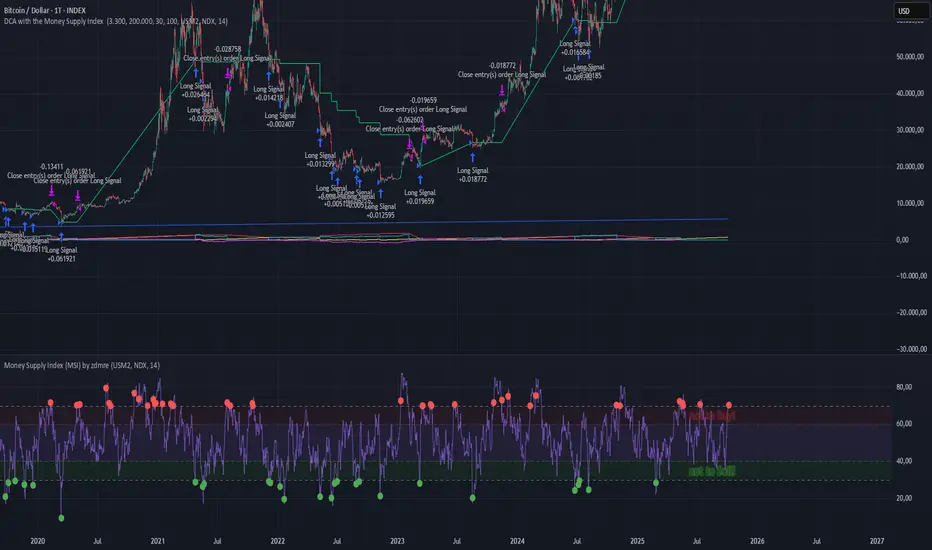
Task: Click the 2021 label on the time axis
Action: (x=158, y=541)
